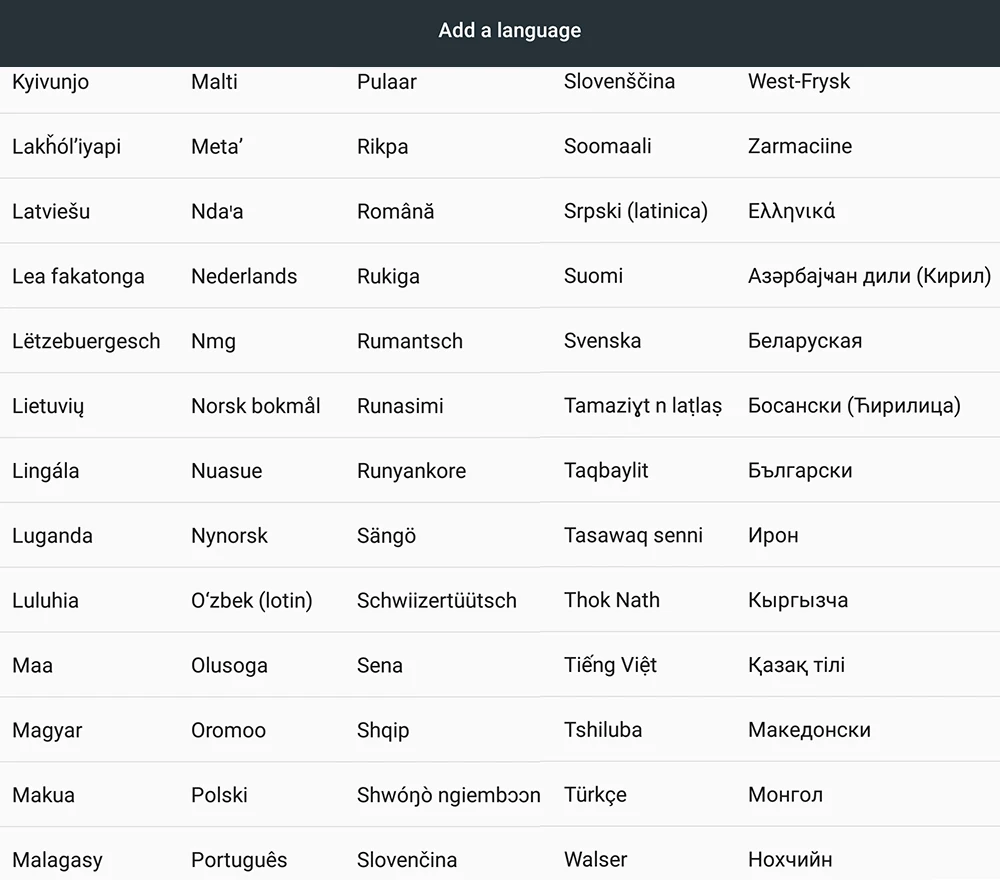1000x880 pixels.
Task: Choose Türkçe language entry
Action: 595,795
